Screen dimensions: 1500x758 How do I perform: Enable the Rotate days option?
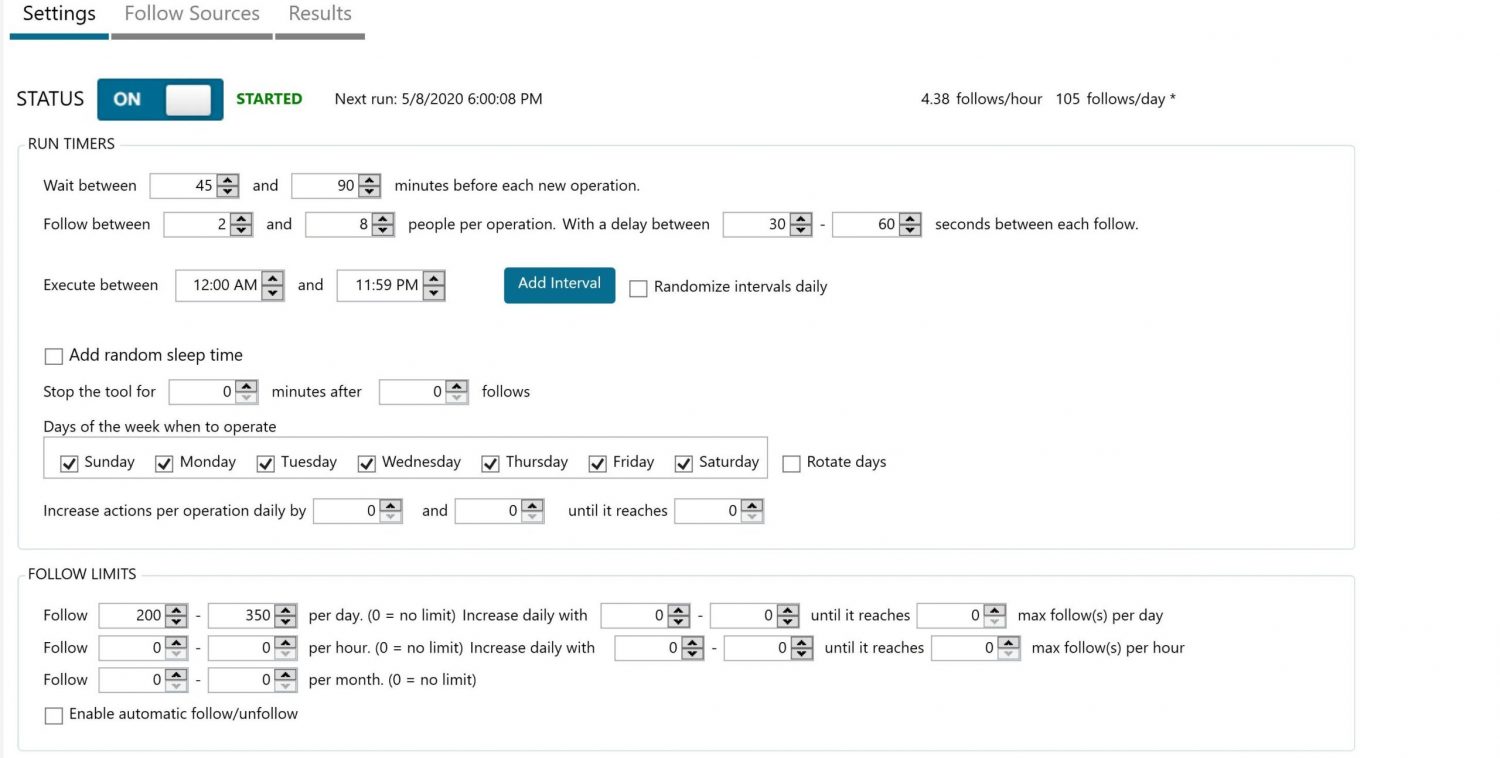point(791,463)
